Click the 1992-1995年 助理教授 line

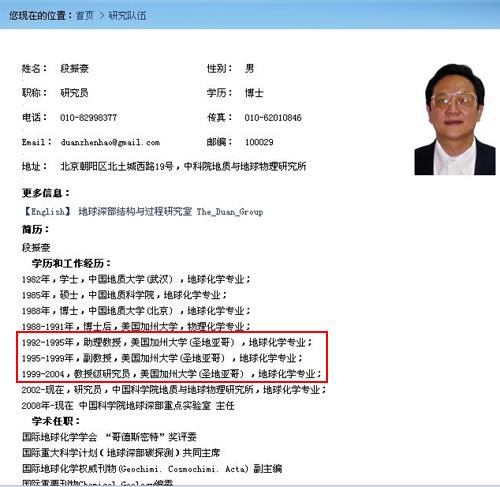[167, 342]
